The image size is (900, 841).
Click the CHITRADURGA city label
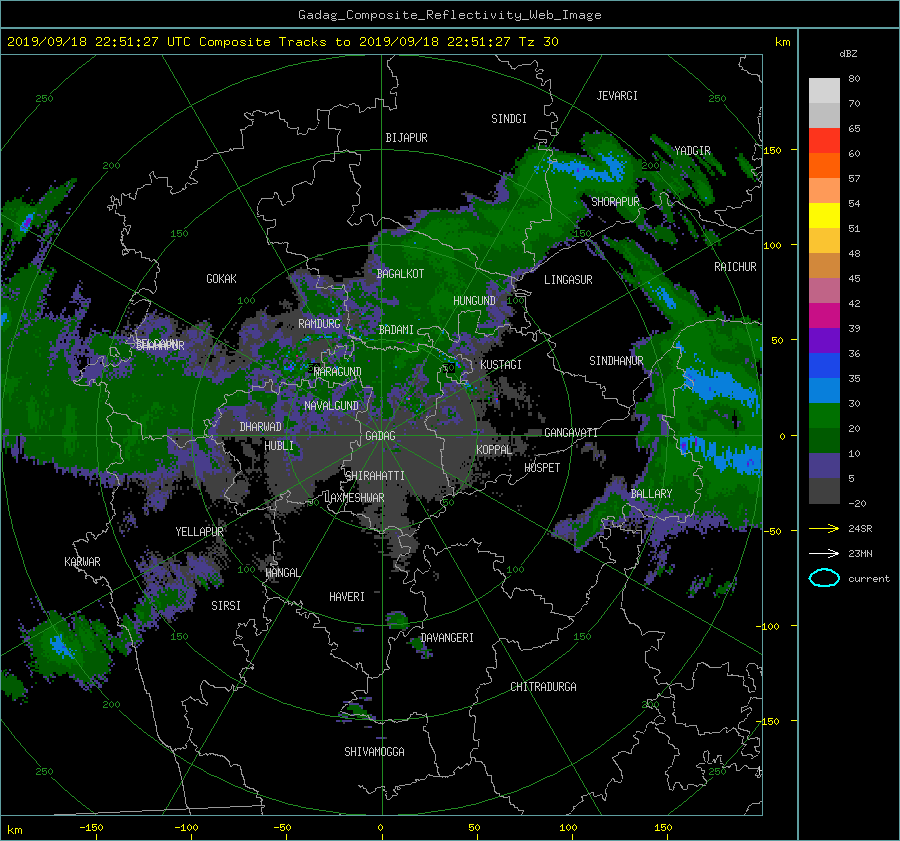pos(543,687)
